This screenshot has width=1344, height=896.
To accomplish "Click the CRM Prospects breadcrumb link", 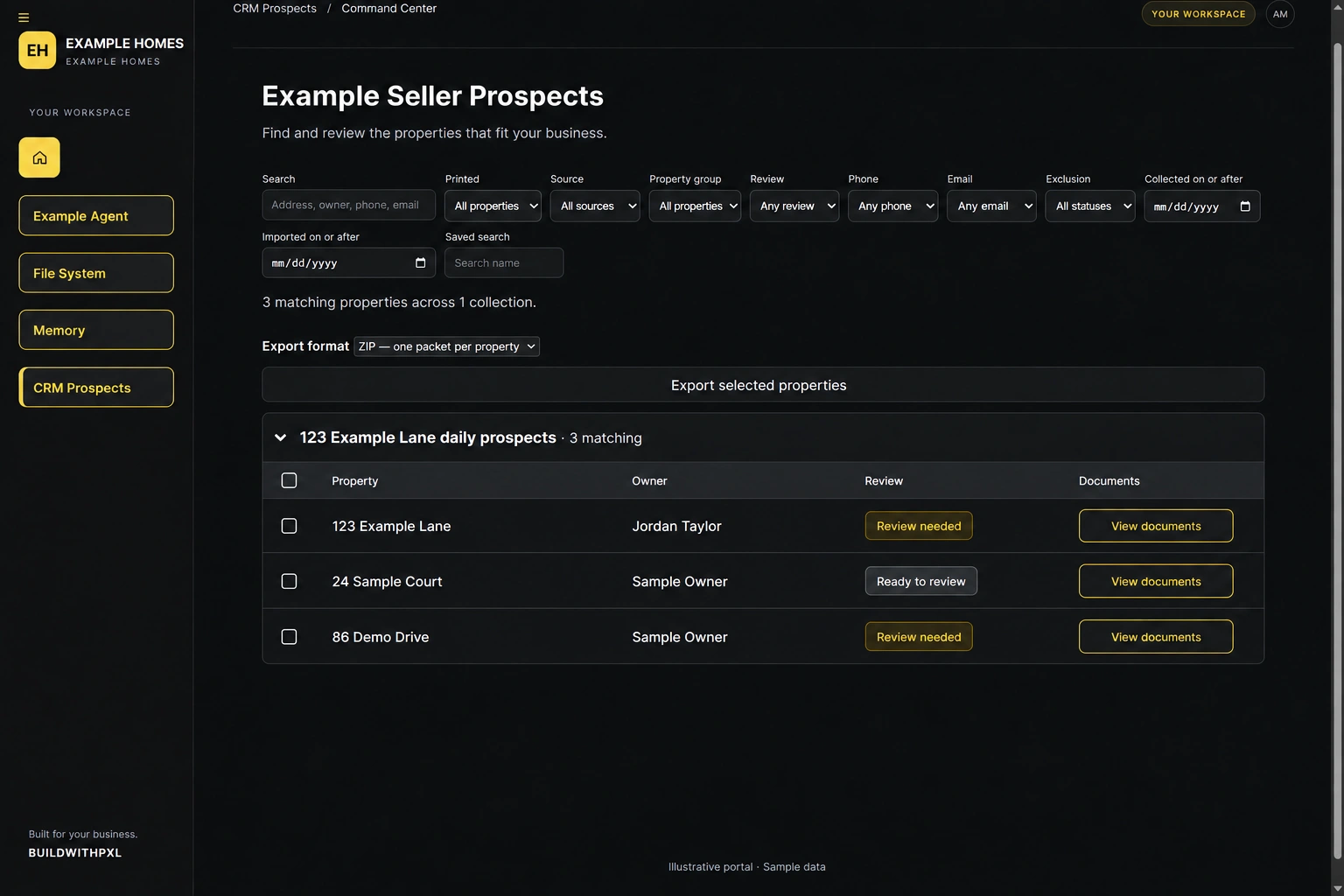I will point(275,9).
